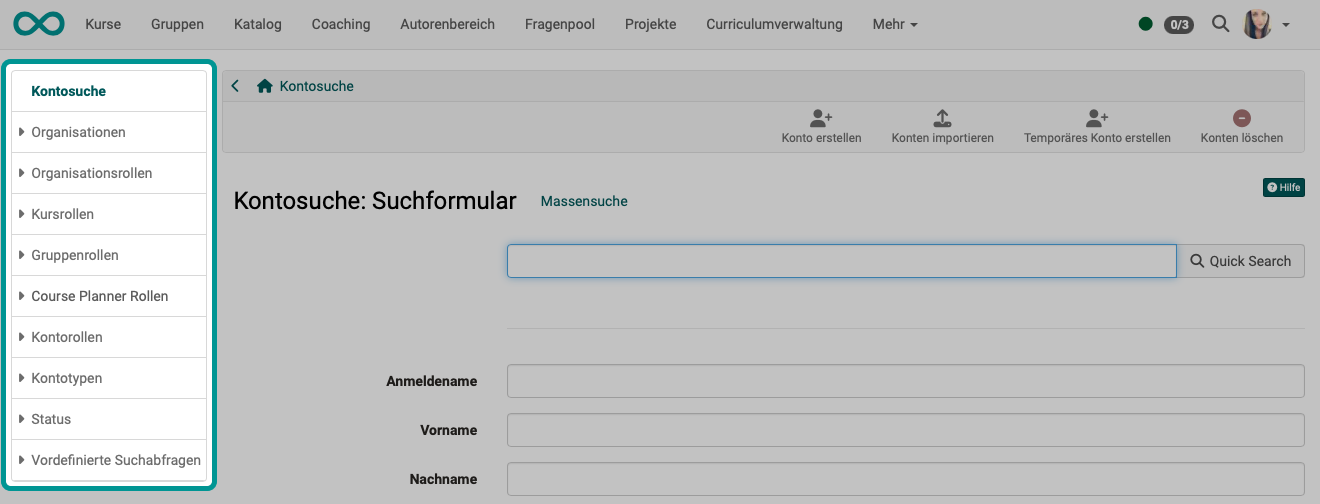Switch to Massensuche
This screenshot has width=1320, height=504.
[584, 201]
